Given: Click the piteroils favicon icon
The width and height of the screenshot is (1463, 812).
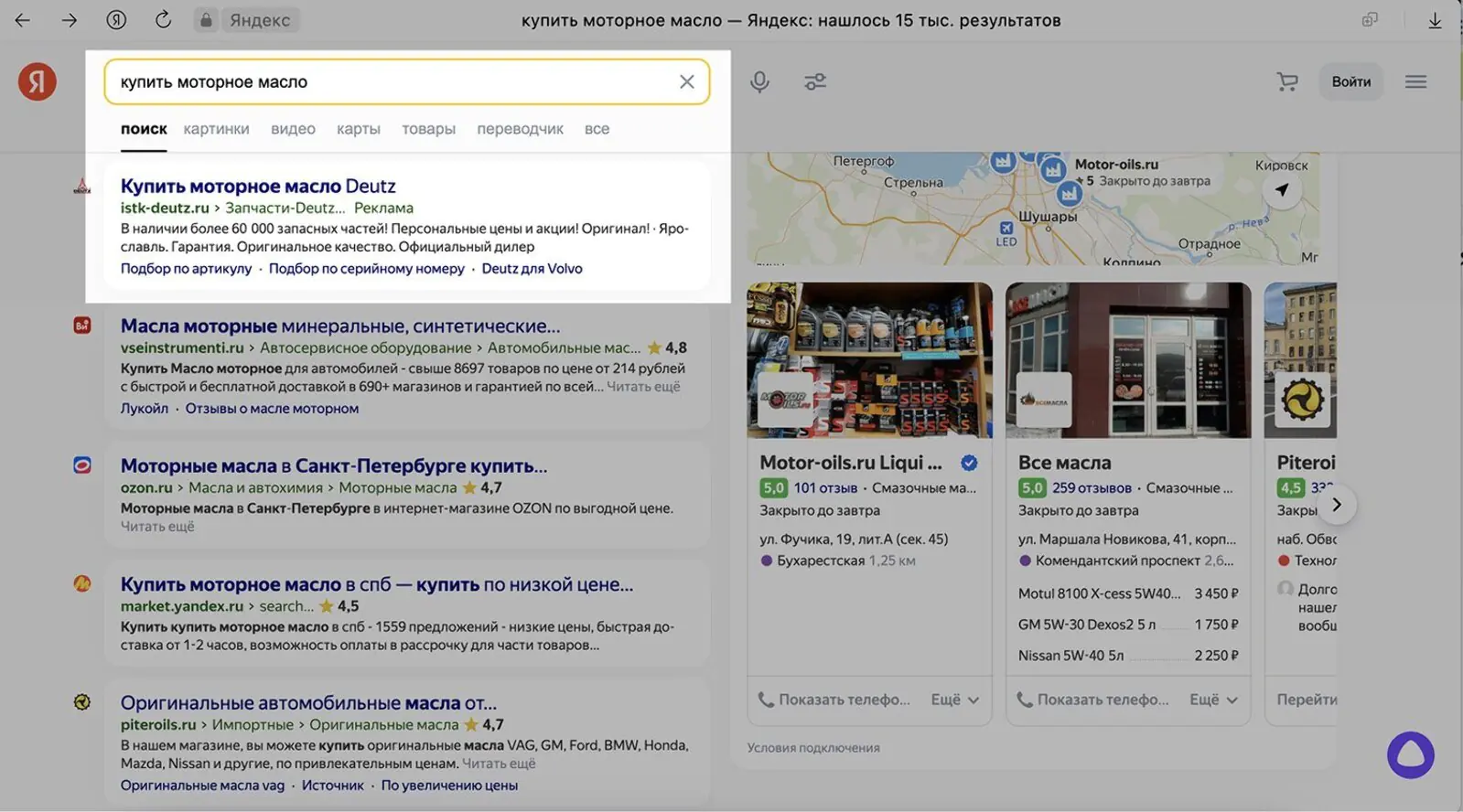Looking at the screenshot, I should pos(82,702).
